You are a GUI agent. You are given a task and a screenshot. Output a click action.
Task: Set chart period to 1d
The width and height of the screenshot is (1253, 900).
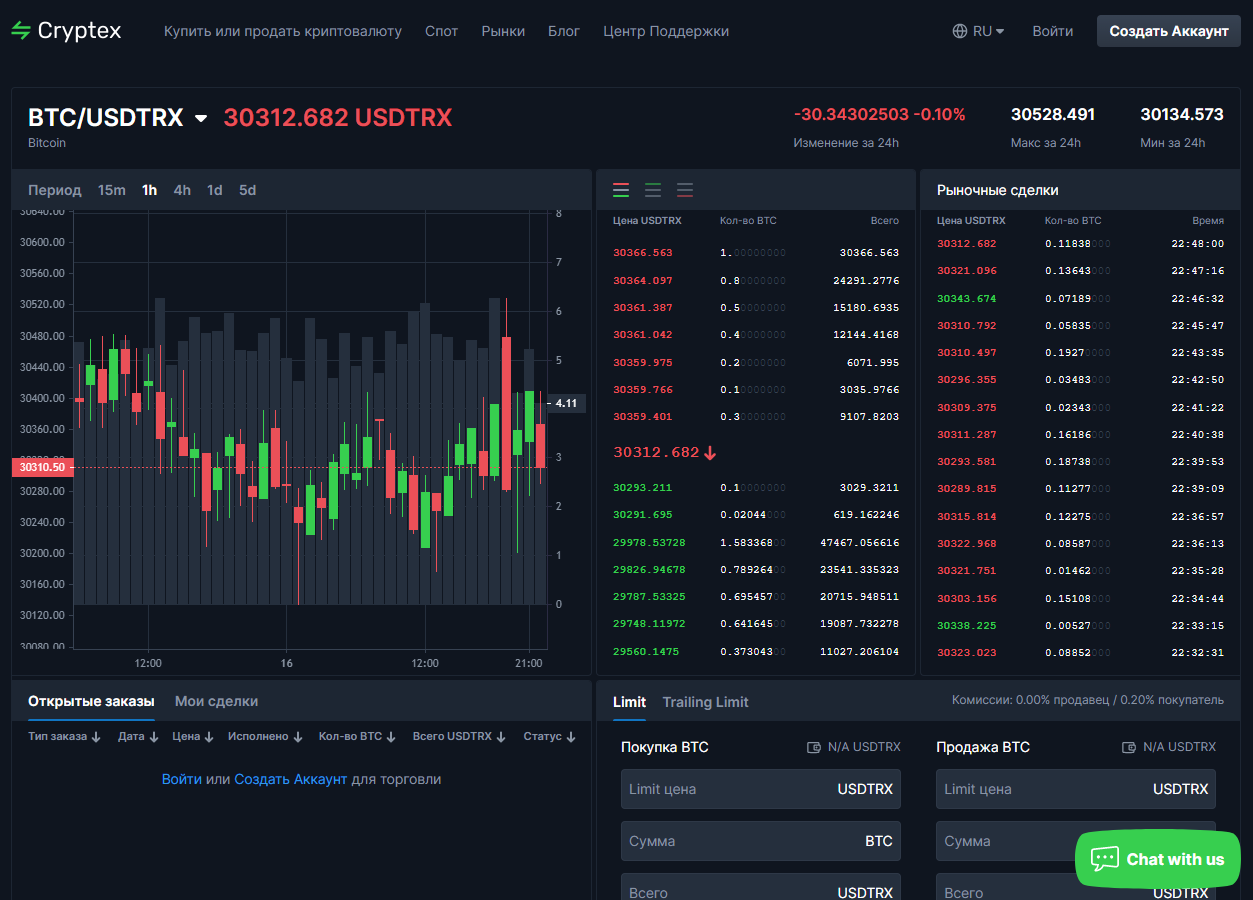pyautogui.click(x=215, y=190)
